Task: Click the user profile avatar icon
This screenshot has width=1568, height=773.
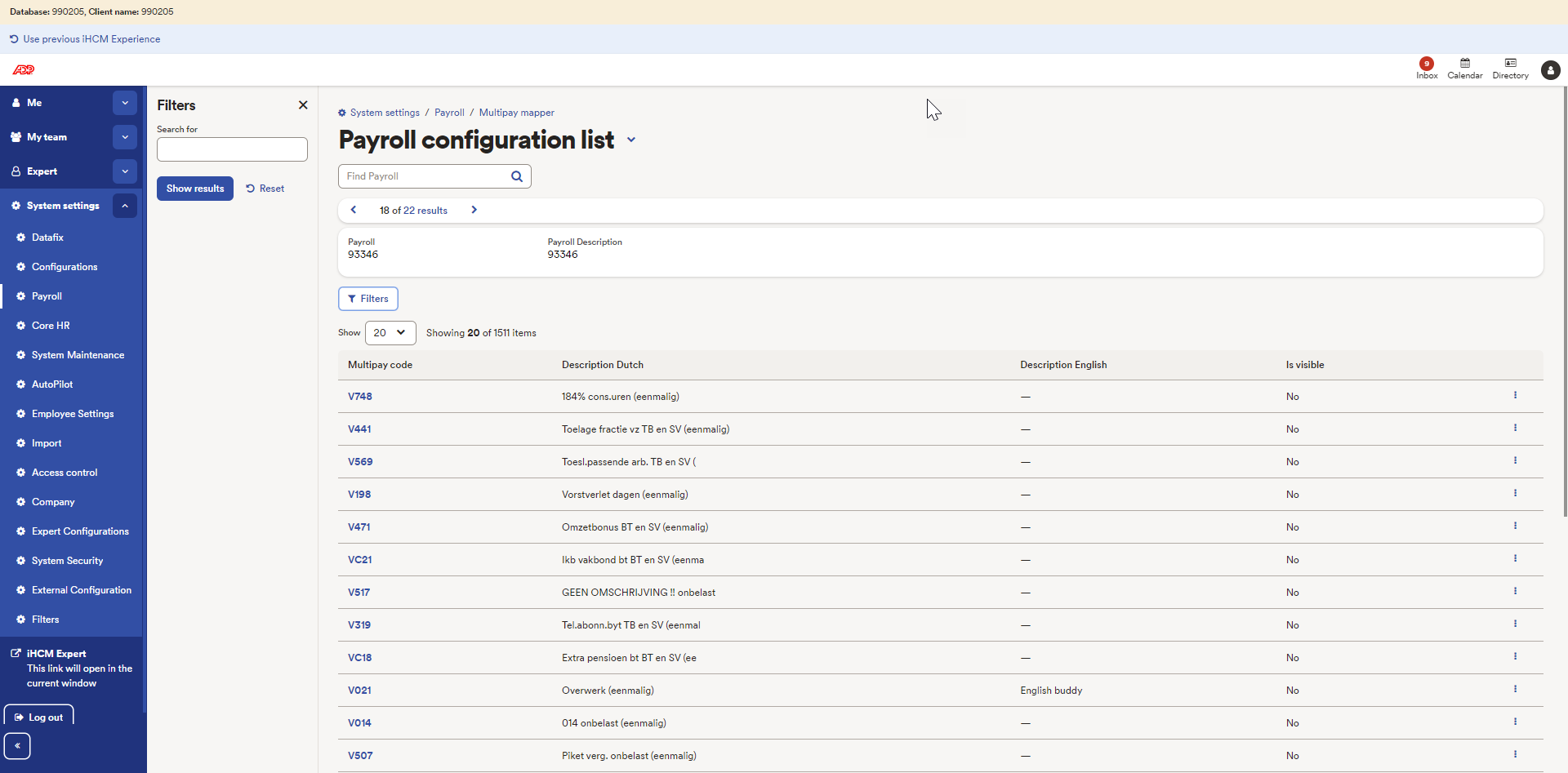Action: (x=1551, y=71)
